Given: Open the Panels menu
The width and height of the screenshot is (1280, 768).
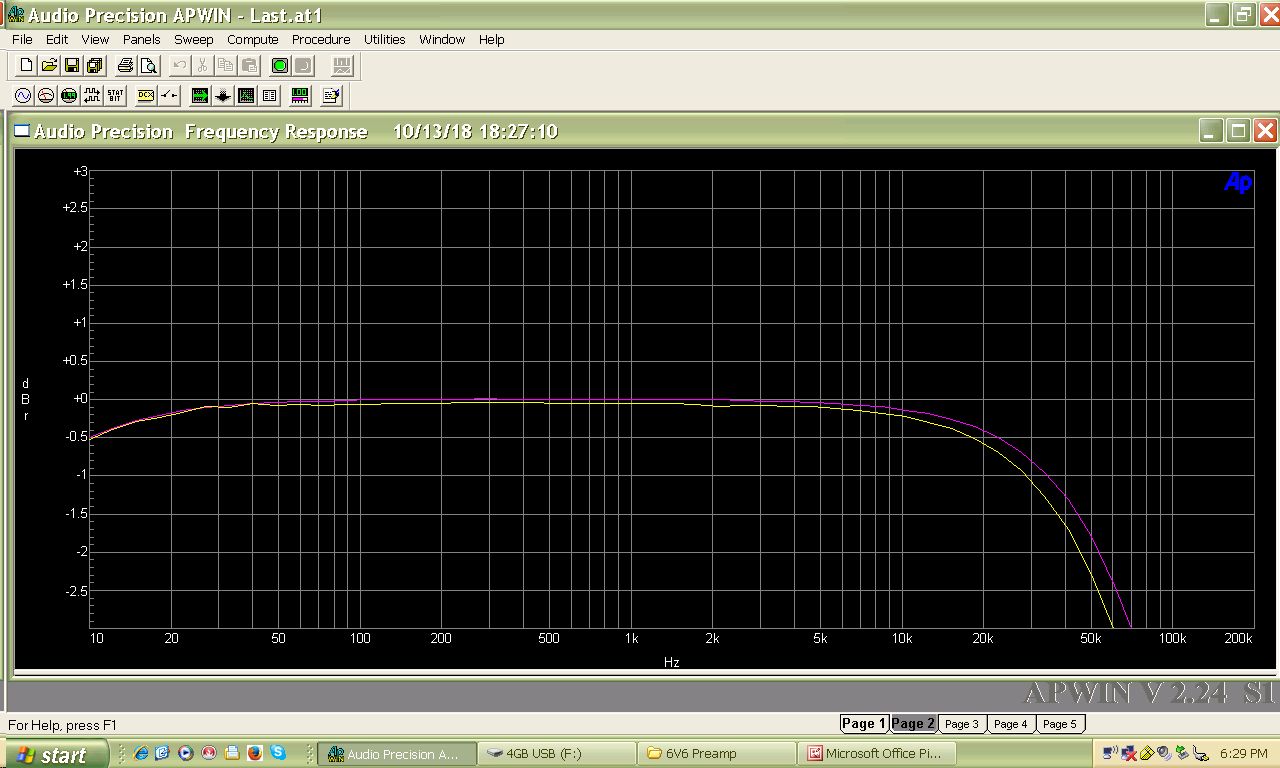Looking at the screenshot, I should pos(142,40).
